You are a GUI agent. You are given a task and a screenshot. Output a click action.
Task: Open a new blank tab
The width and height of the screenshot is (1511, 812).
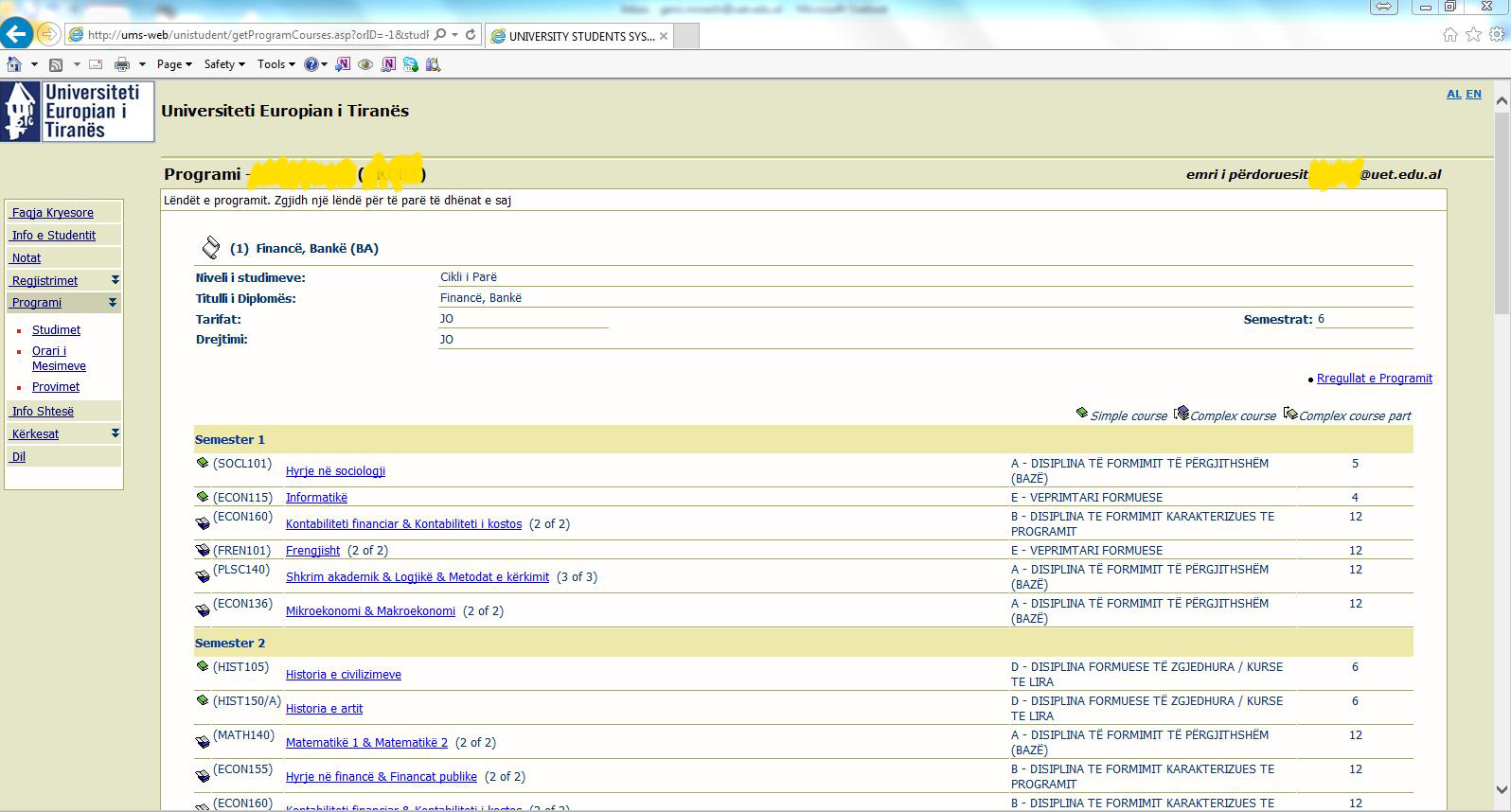pos(687,36)
